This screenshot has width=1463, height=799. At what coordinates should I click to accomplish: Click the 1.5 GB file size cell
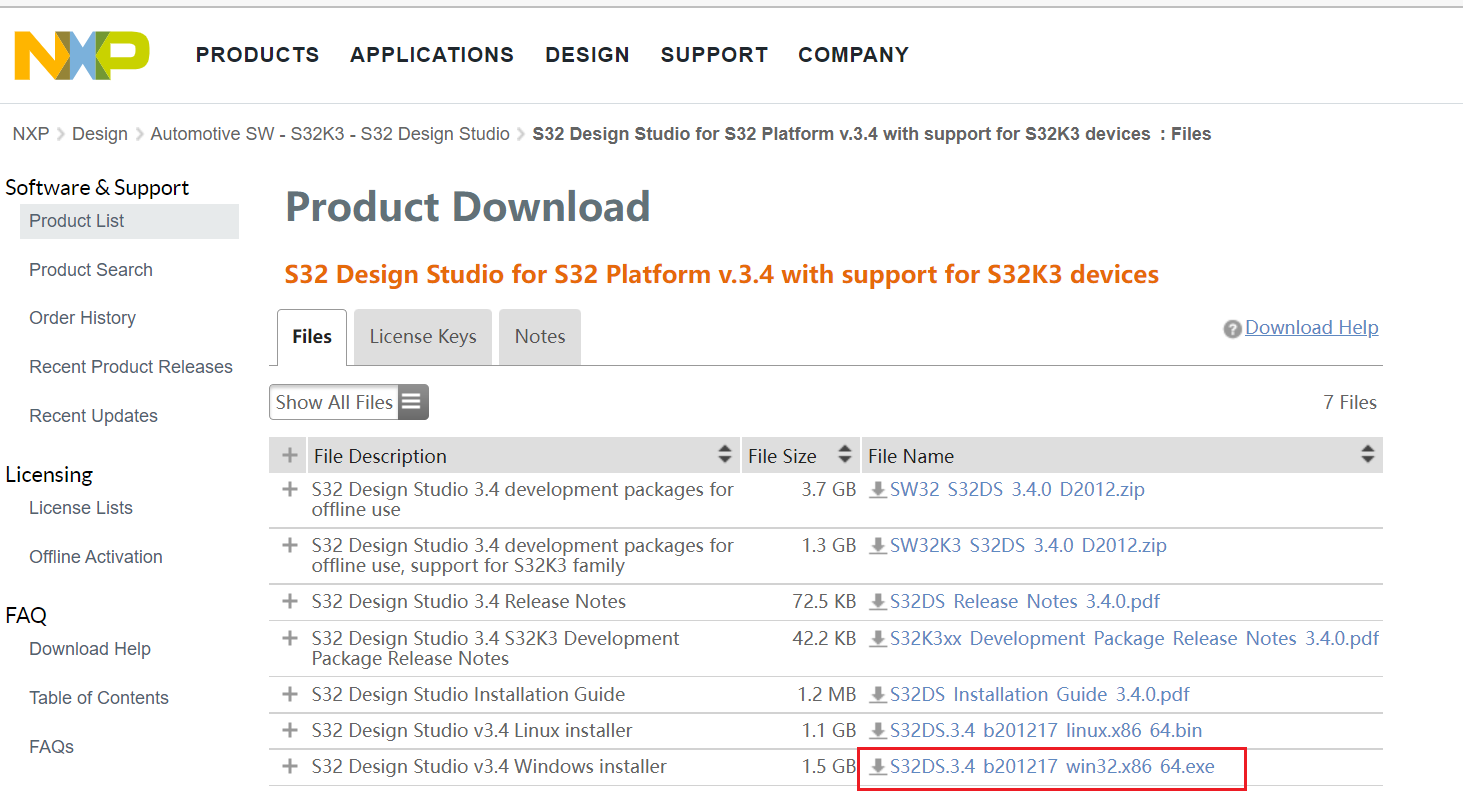[x=829, y=766]
